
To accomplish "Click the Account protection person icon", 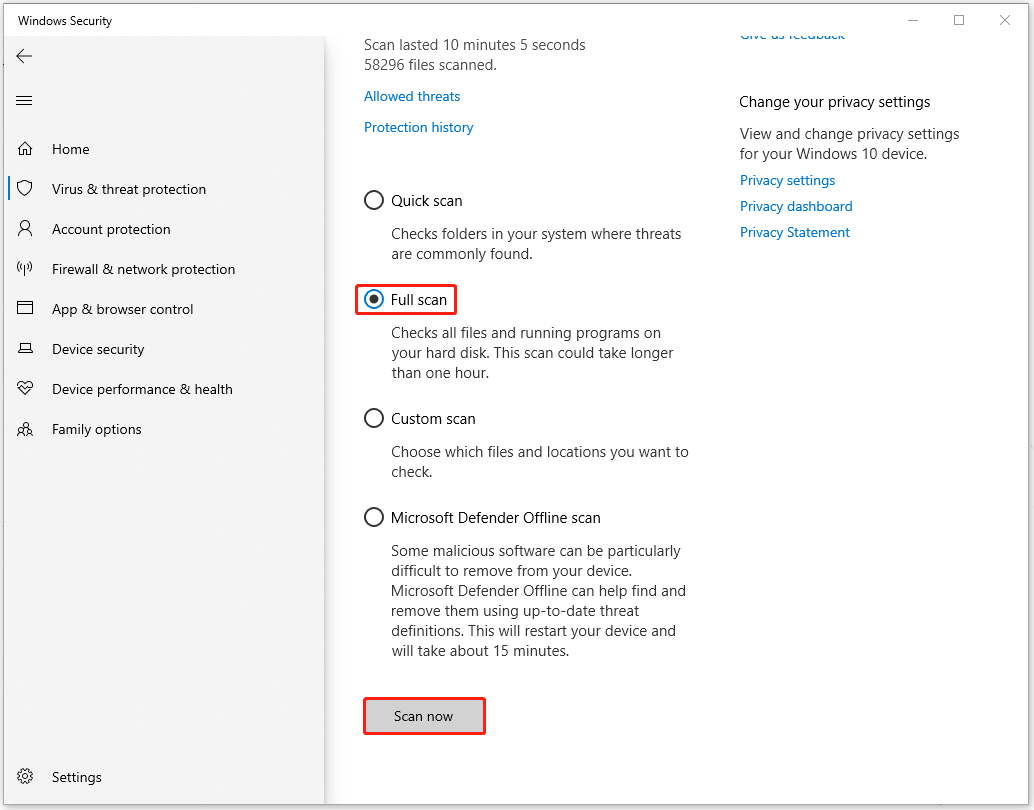I will click(x=25, y=228).
